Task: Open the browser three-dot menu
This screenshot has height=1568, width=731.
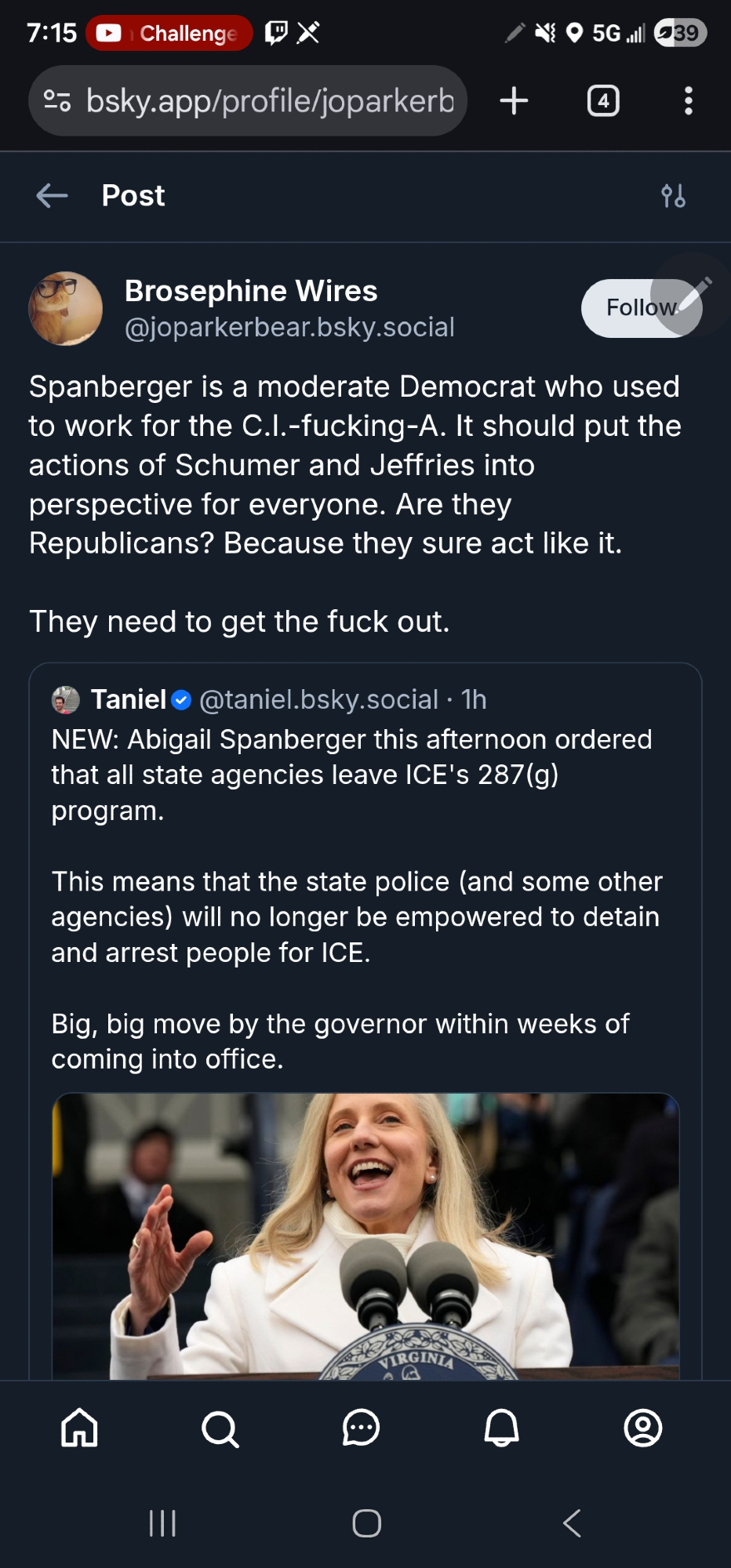Action: coord(688,101)
